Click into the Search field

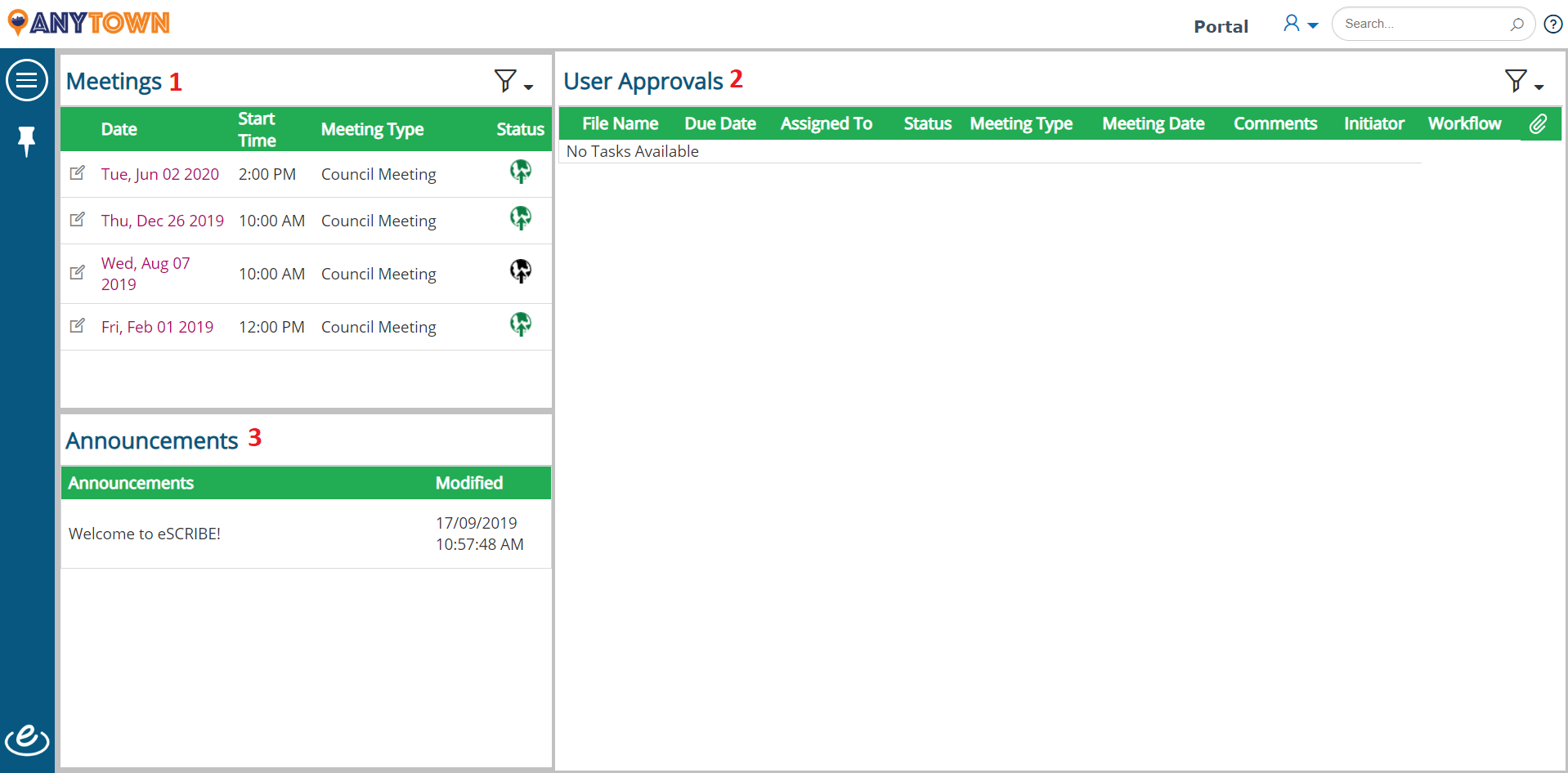point(1422,24)
